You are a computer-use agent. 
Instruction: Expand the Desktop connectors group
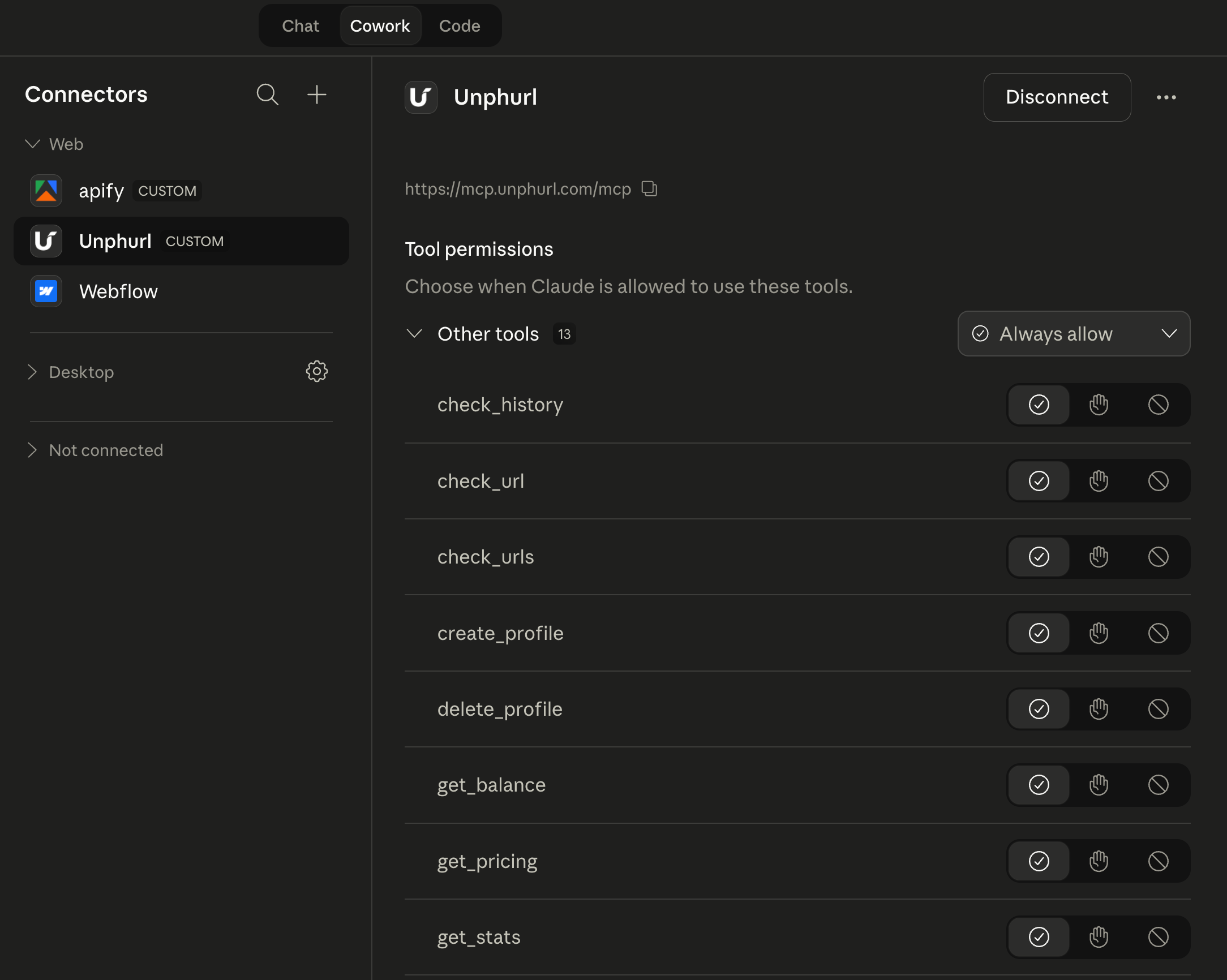(32, 372)
